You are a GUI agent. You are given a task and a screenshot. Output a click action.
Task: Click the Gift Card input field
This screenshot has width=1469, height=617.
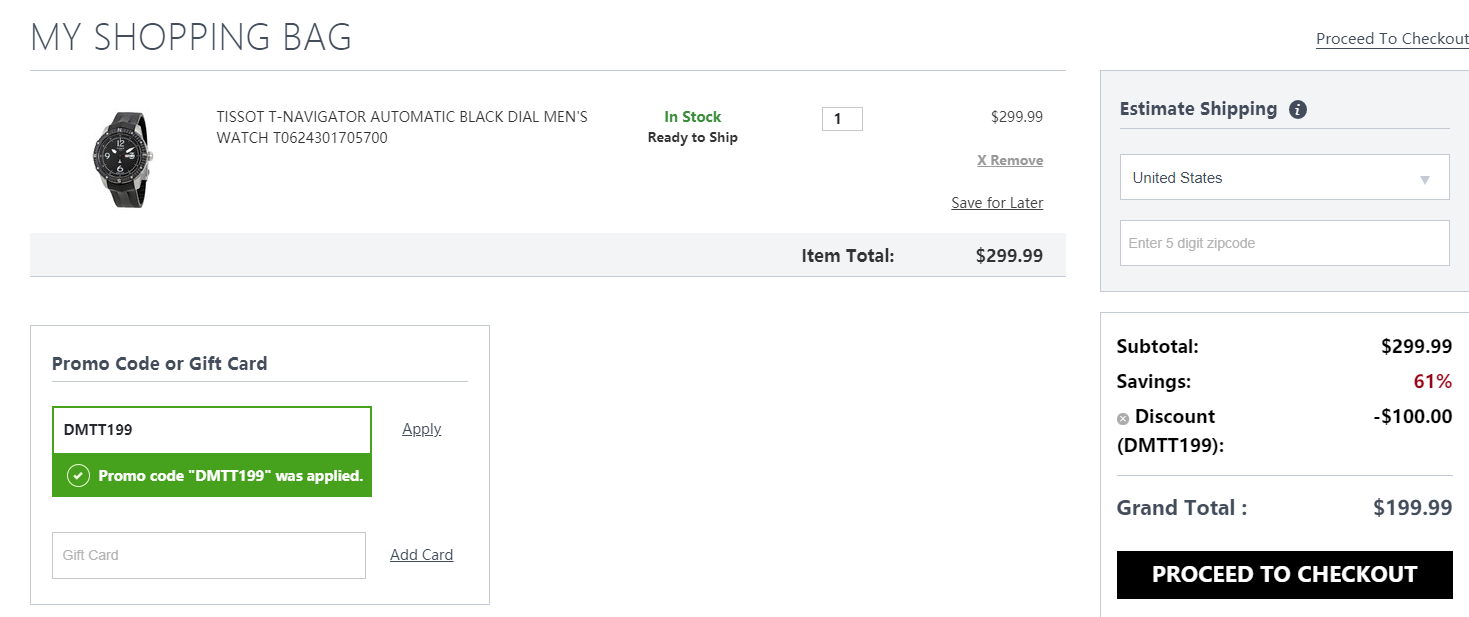click(x=209, y=555)
